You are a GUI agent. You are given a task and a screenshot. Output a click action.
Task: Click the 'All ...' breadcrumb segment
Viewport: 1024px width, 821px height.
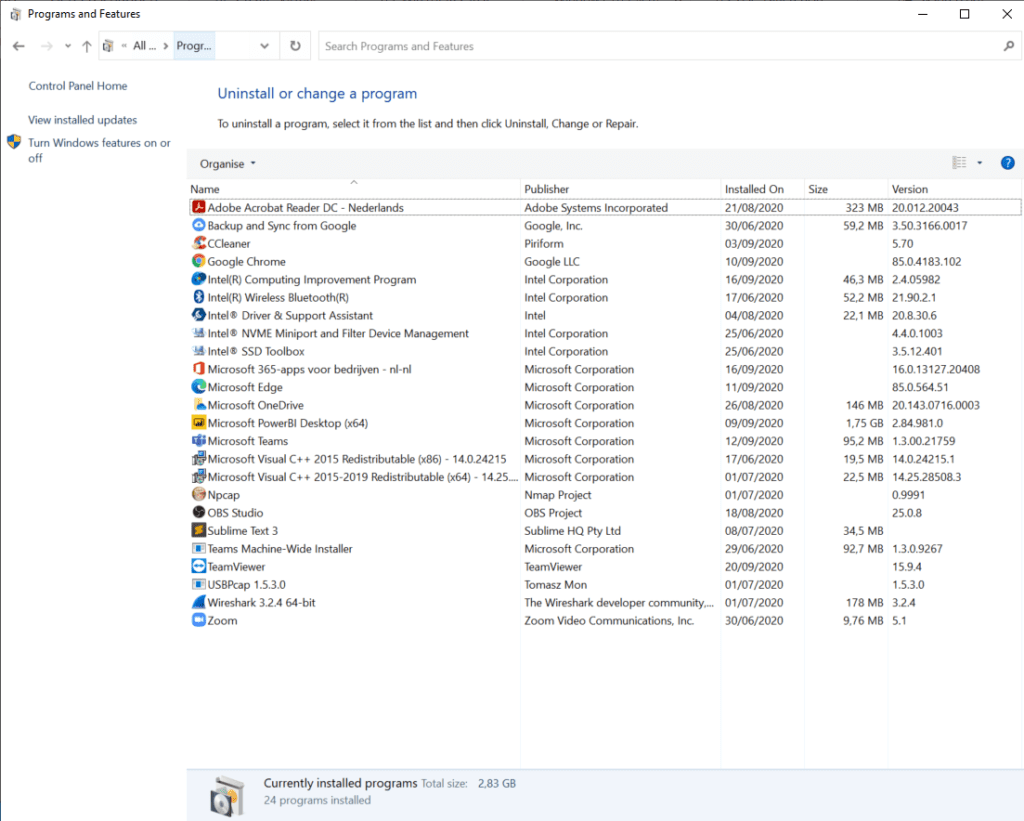point(144,46)
